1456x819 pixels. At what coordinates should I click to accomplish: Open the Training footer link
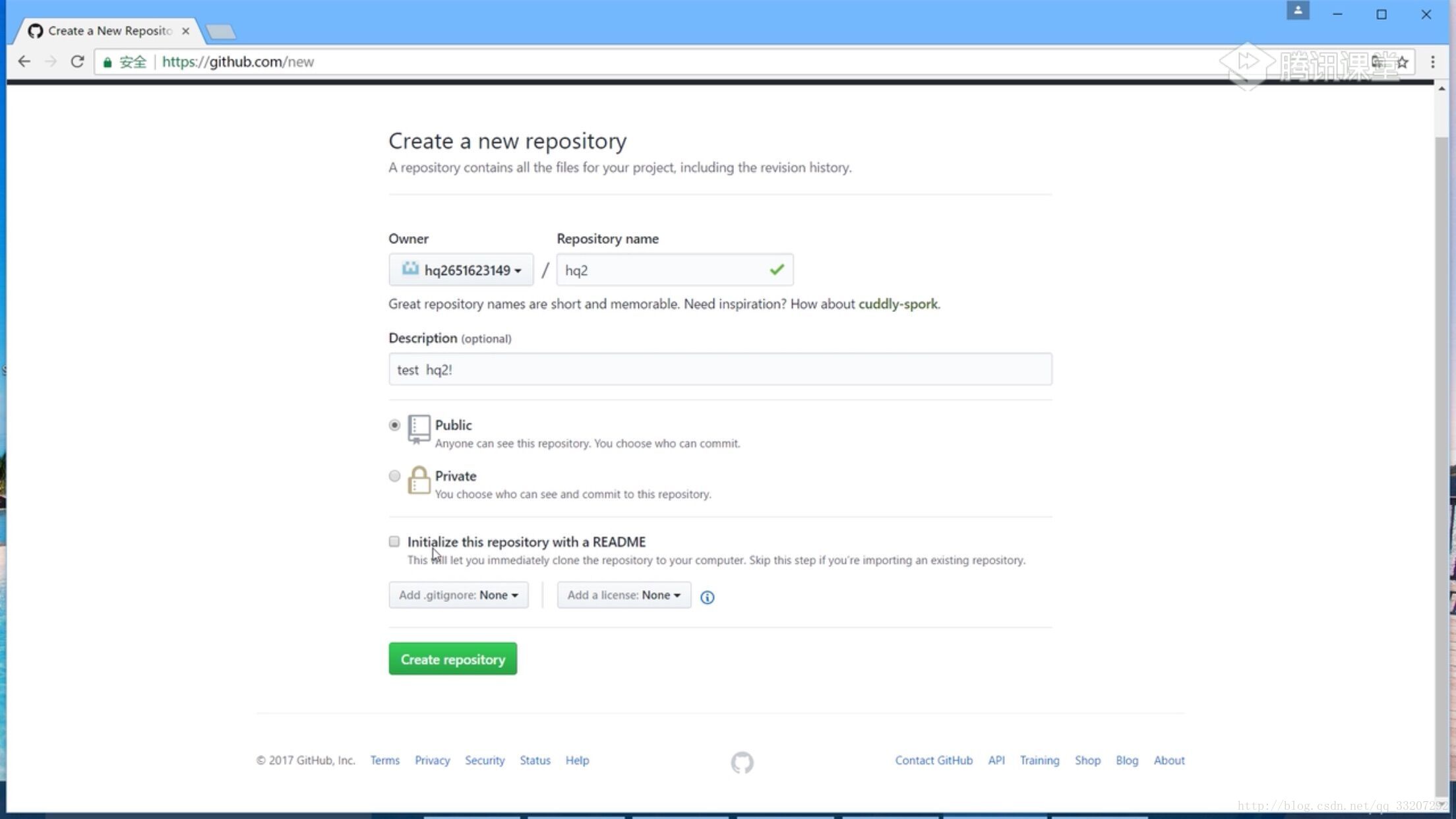coord(1039,760)
